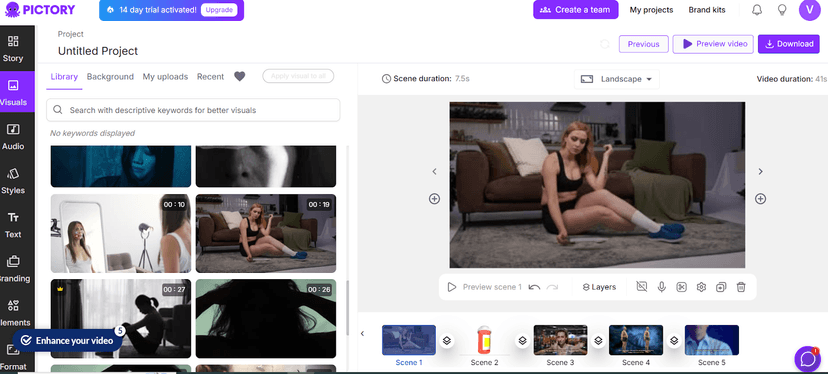The height and width of the screenshot is (374, 828).
Task: Click the trim scissors icon
Action: [x=681, y=287]
